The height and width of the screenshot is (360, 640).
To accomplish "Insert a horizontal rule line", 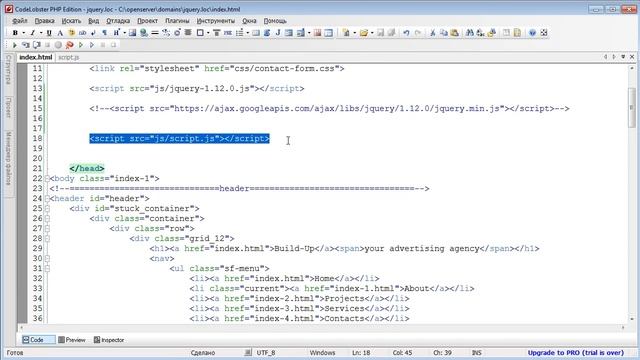I will coord(155,33).
